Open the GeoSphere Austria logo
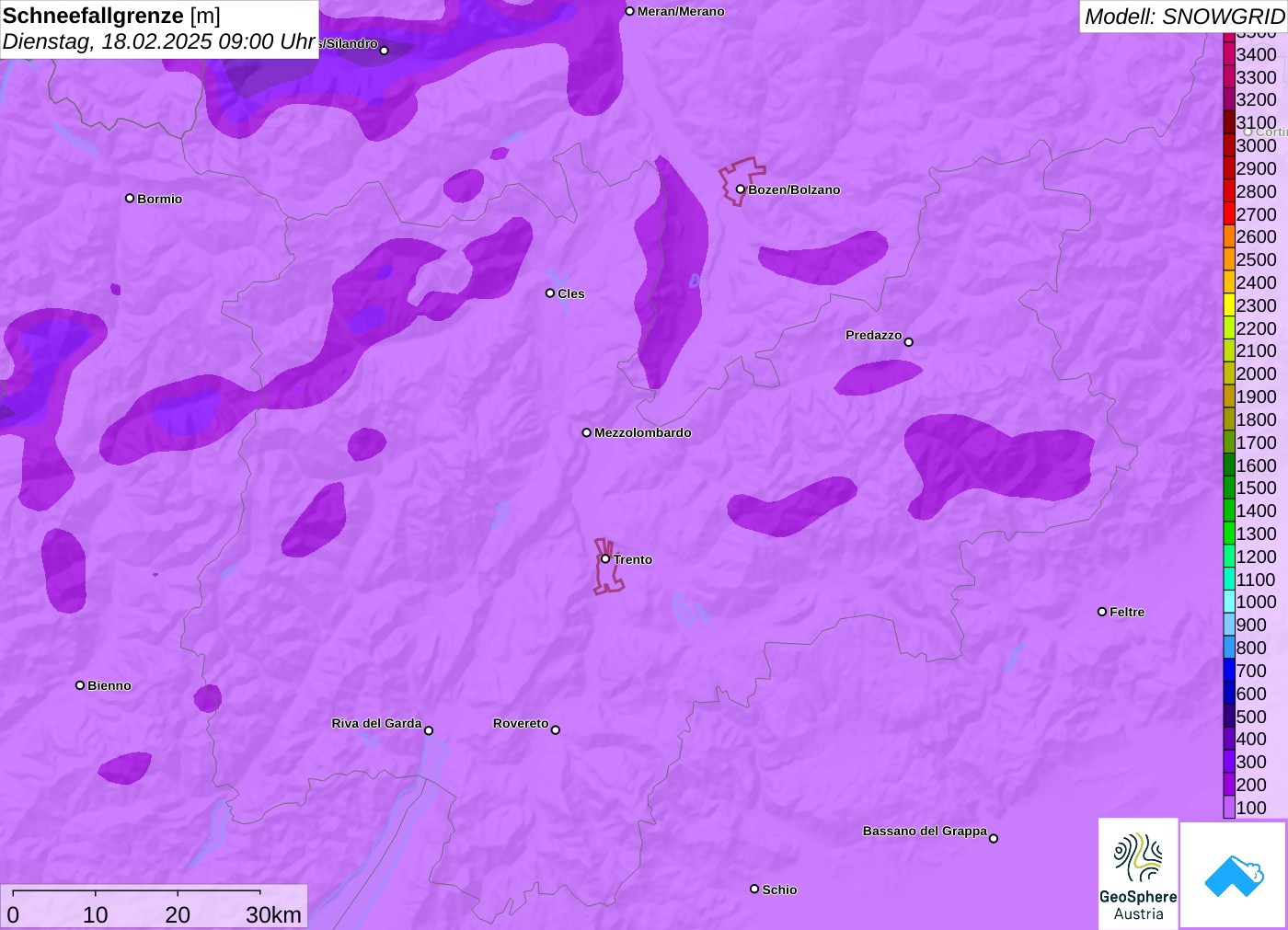Viewport: 1288px width, 930px height. [1138, 874]
